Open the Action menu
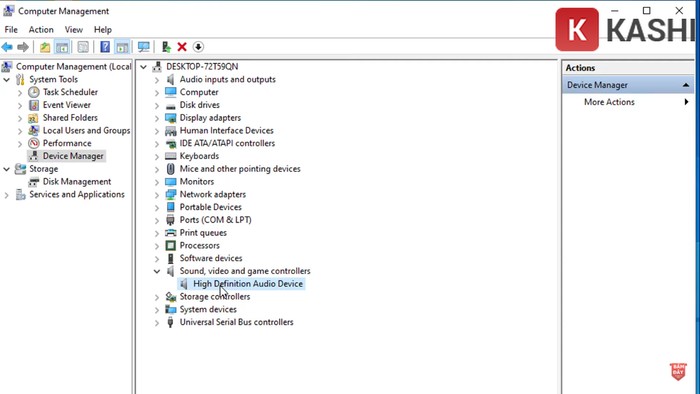Viewport: 700px width, 394px height. click(x=41, y=29)
